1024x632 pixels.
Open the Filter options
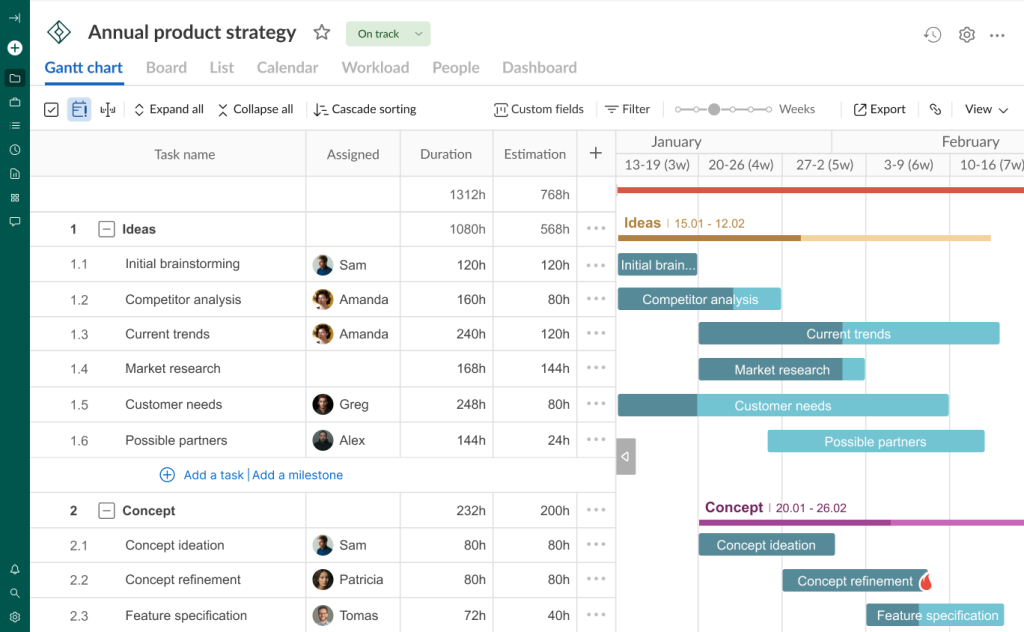click(x=627, y=109)
